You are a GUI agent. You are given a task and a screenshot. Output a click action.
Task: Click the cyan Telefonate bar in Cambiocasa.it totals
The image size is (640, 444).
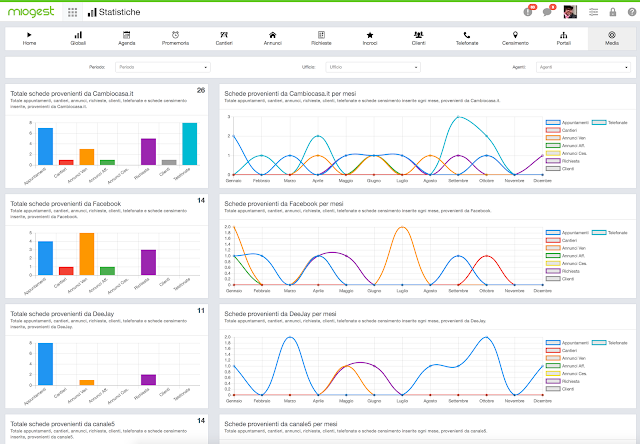[x=189, y=144]
